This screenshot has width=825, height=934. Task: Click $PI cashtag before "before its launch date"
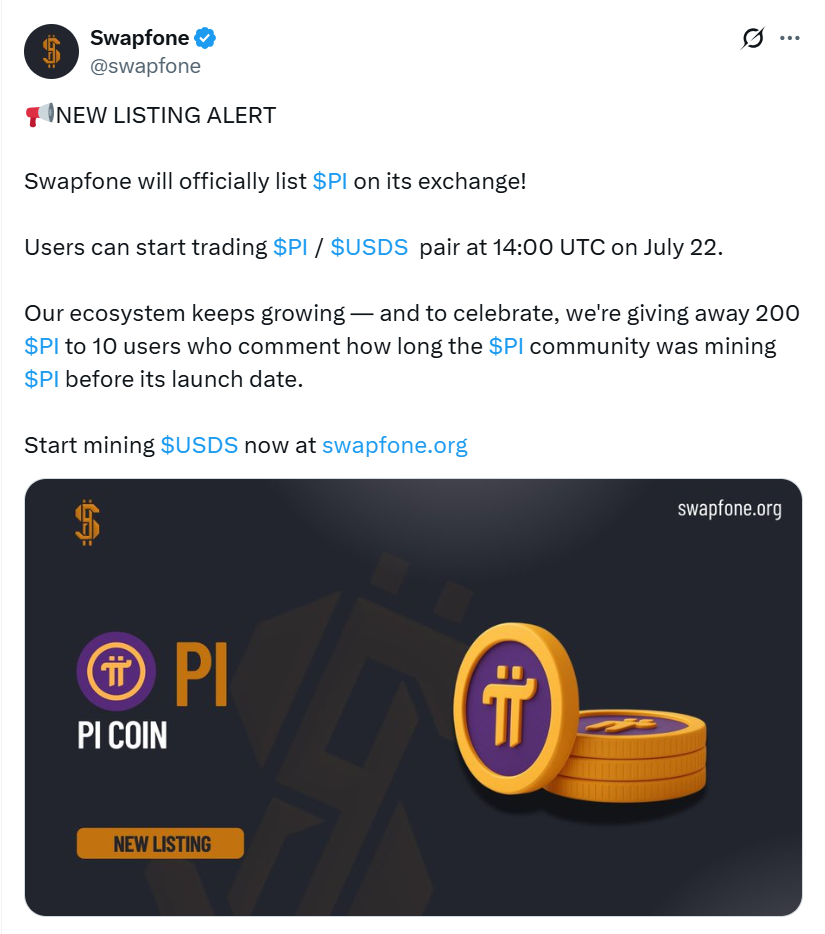point(42,379)
